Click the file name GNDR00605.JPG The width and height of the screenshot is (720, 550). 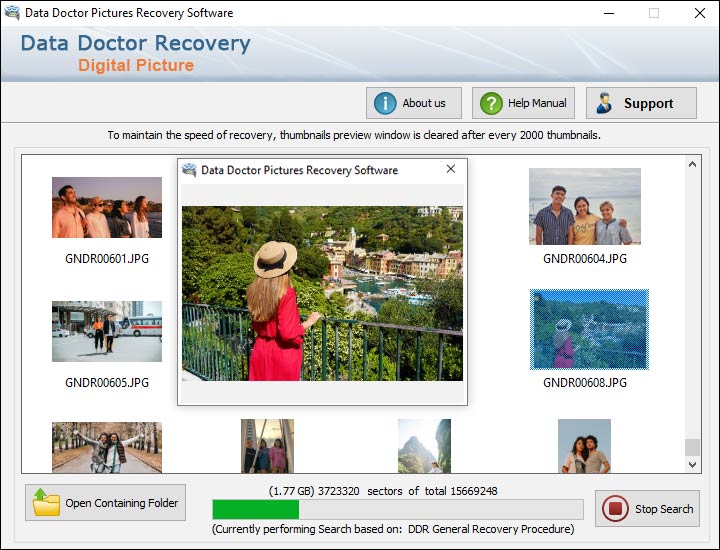point(107,382)
